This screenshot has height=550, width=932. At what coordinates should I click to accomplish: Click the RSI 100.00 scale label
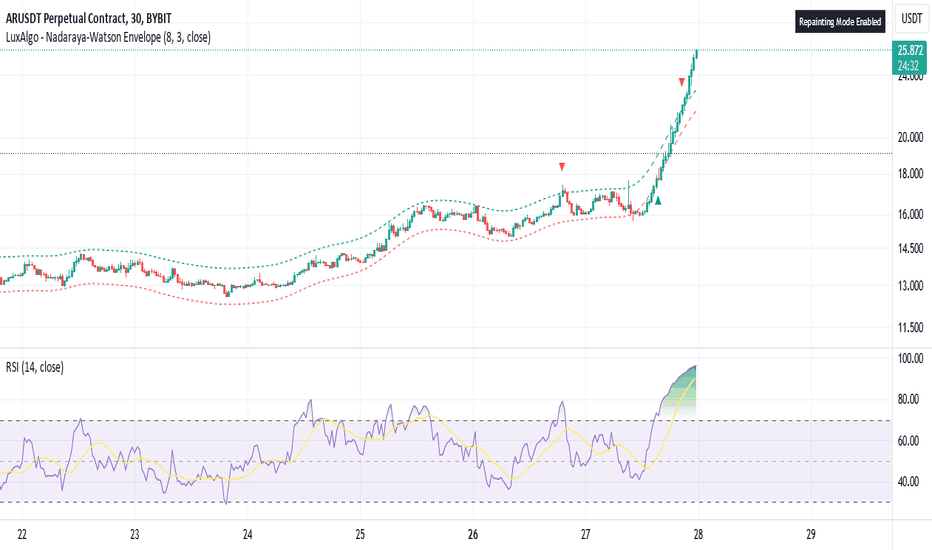tap(910, 359)
